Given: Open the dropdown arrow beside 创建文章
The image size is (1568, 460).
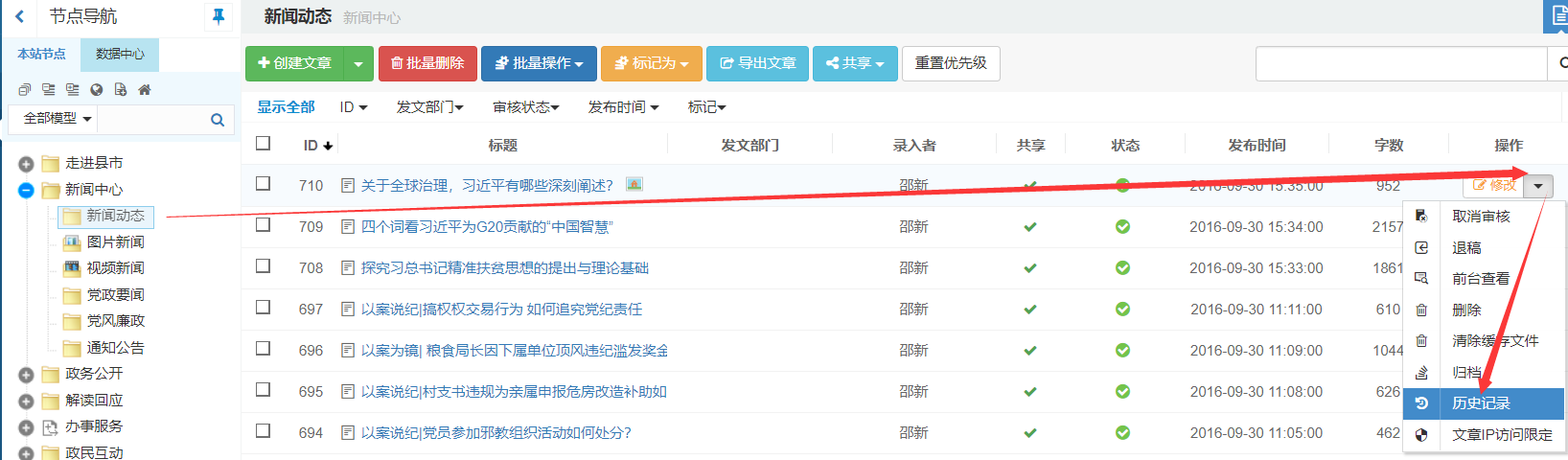Looking at the screenshot, I should 358,63.
